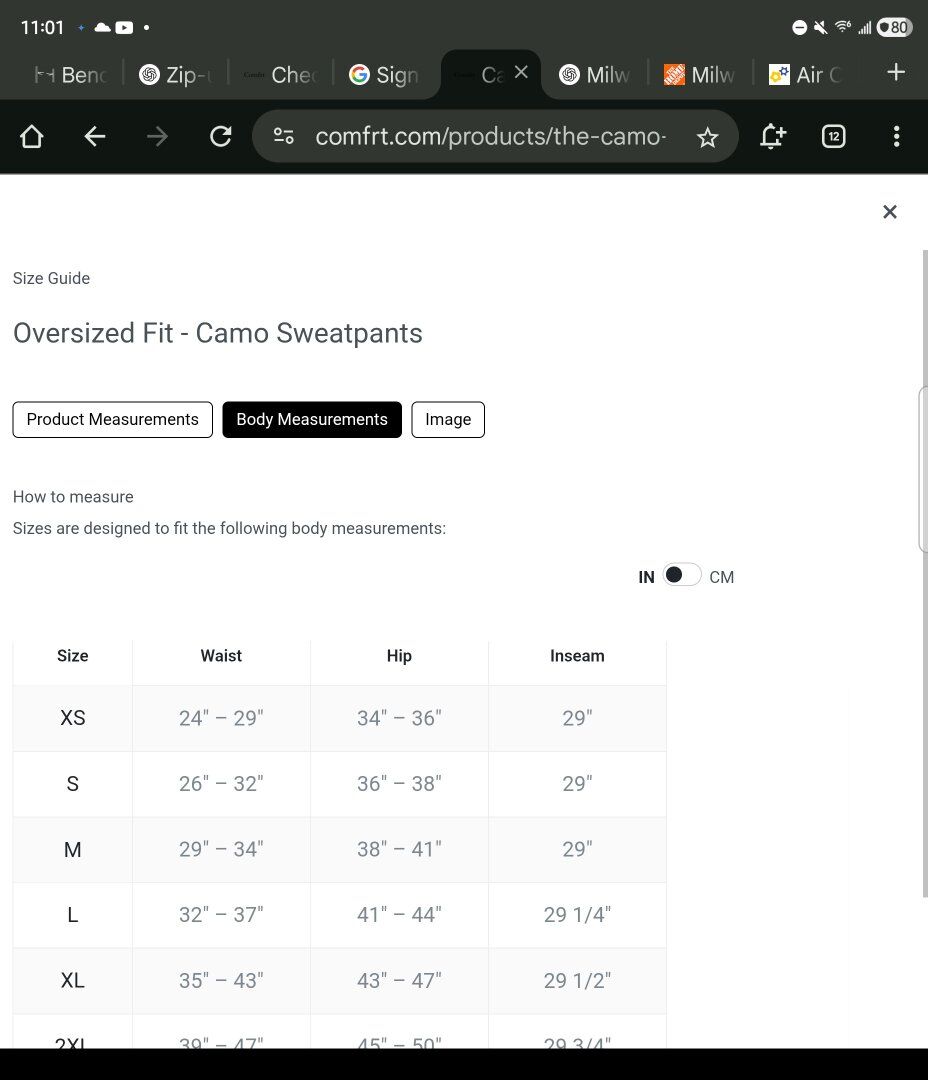Select the CM unit label

(721, 577)
